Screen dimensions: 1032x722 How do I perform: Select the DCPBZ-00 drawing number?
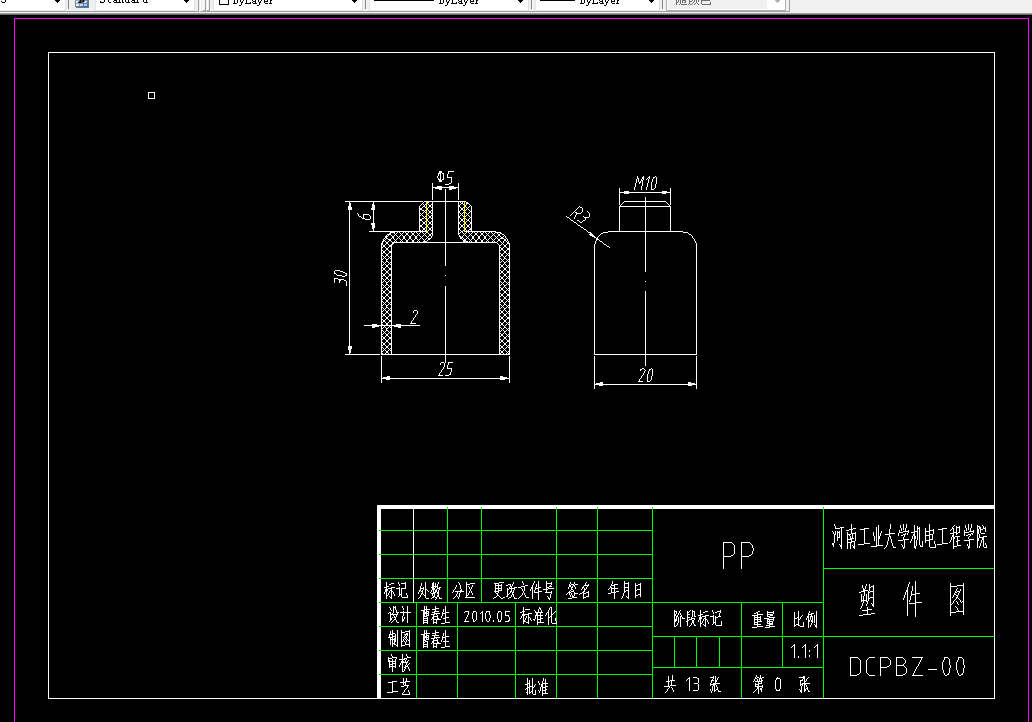coord(907,667)
